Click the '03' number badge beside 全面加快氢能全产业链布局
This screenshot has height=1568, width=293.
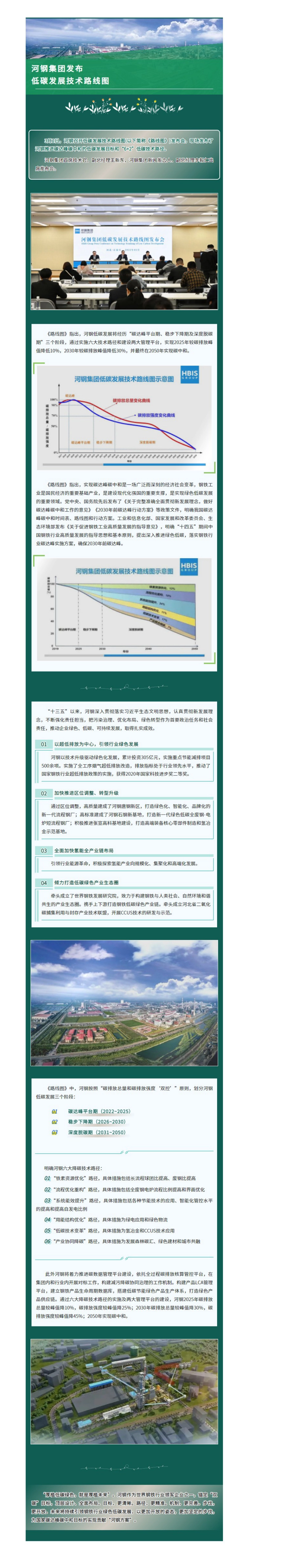[43, 850]
